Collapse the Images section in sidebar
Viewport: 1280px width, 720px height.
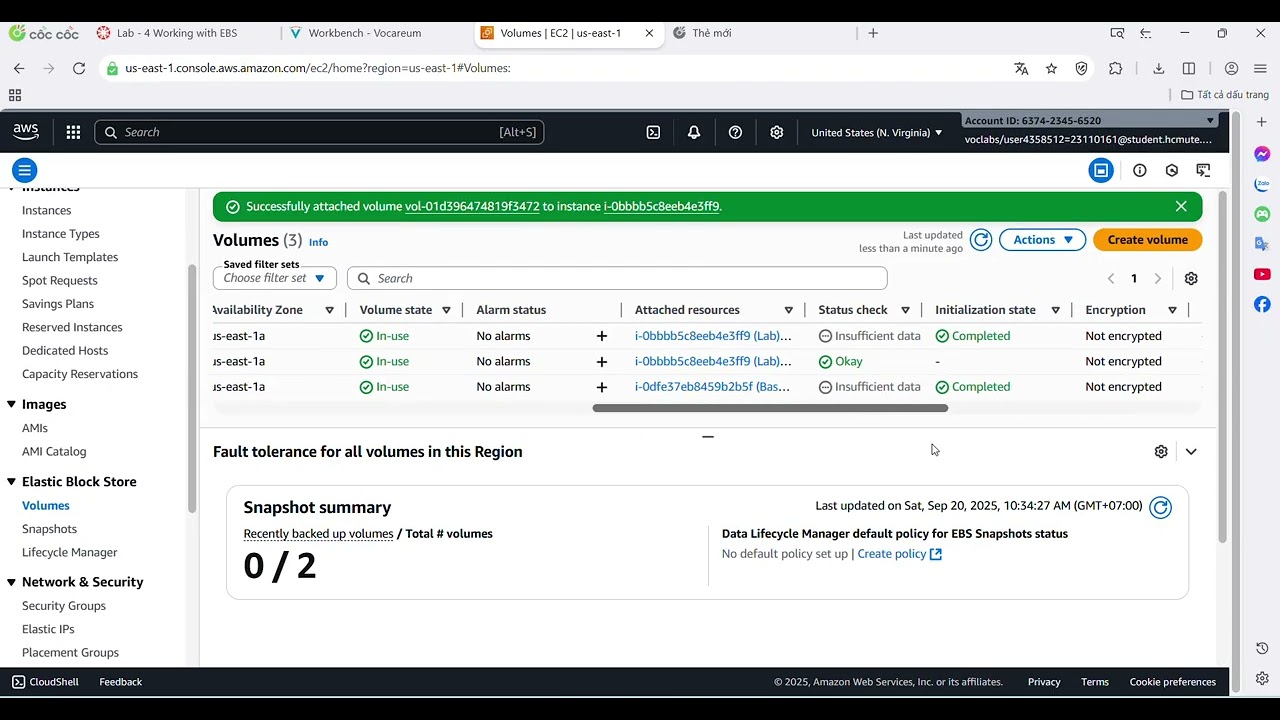(x=12, y=404)
